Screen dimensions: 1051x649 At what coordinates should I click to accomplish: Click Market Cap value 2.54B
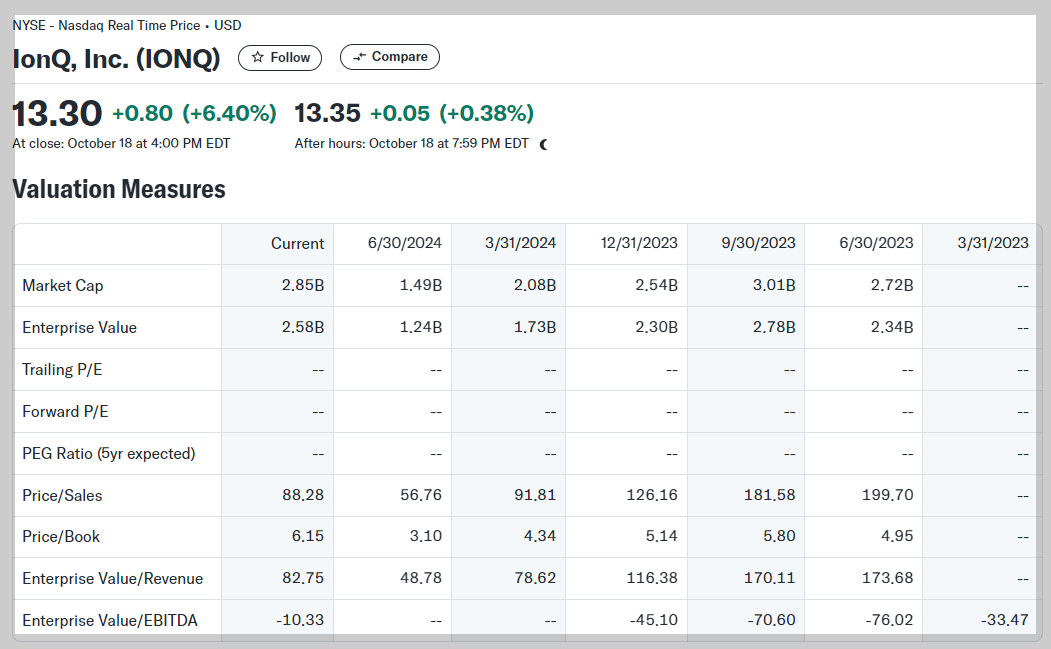tap(656, 285)
